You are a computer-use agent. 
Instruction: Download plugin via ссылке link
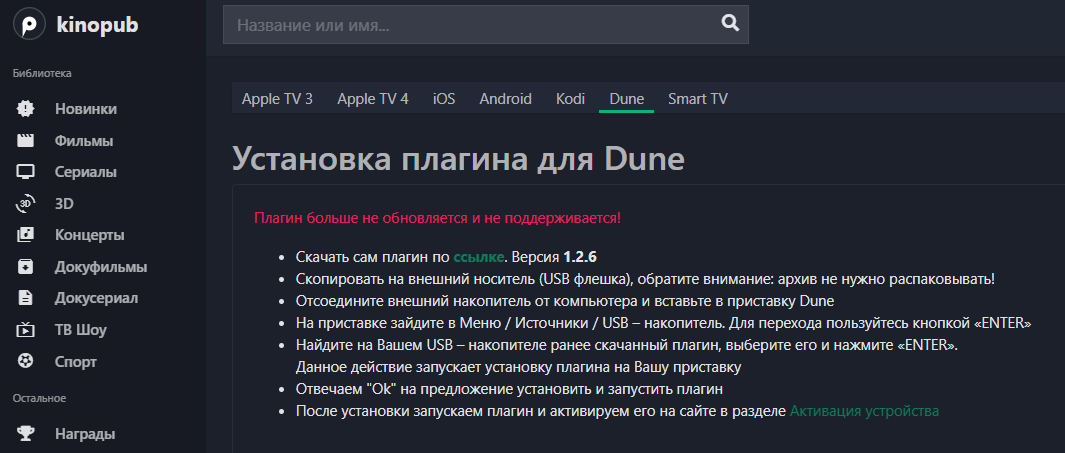pyautogui.click(x=478, y=257)
